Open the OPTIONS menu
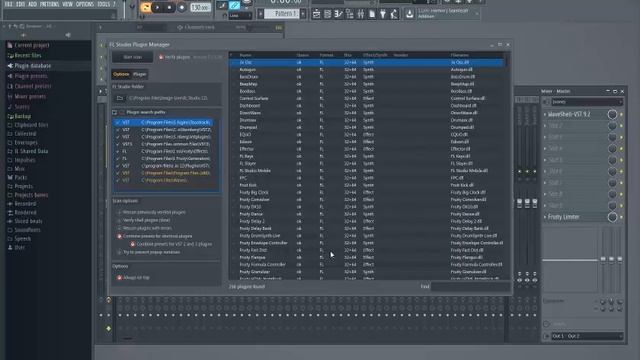 84,4
